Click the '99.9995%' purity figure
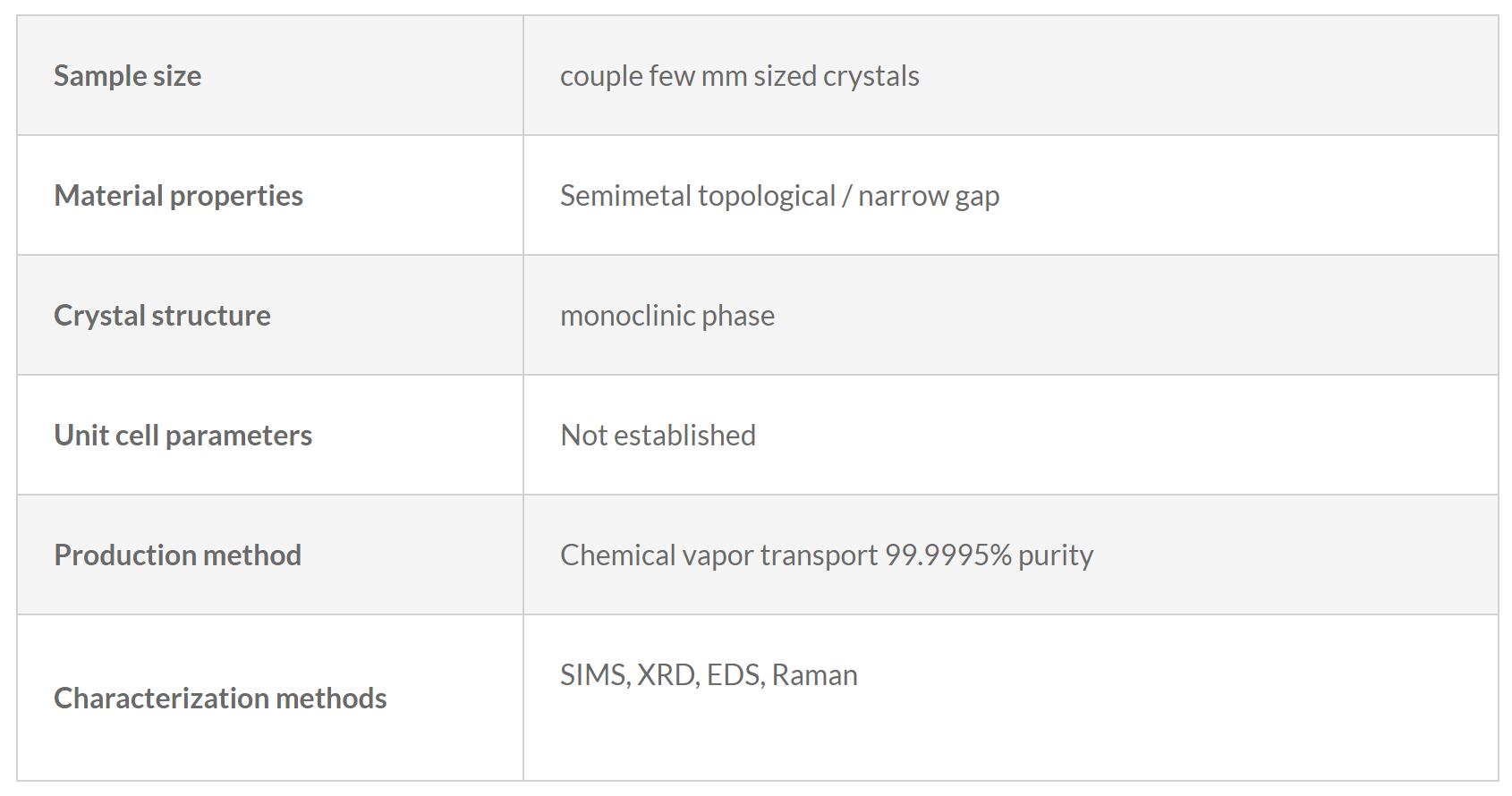Viewport: 1512px width, 796px height. pyautogui.click(x=947, y=555)
